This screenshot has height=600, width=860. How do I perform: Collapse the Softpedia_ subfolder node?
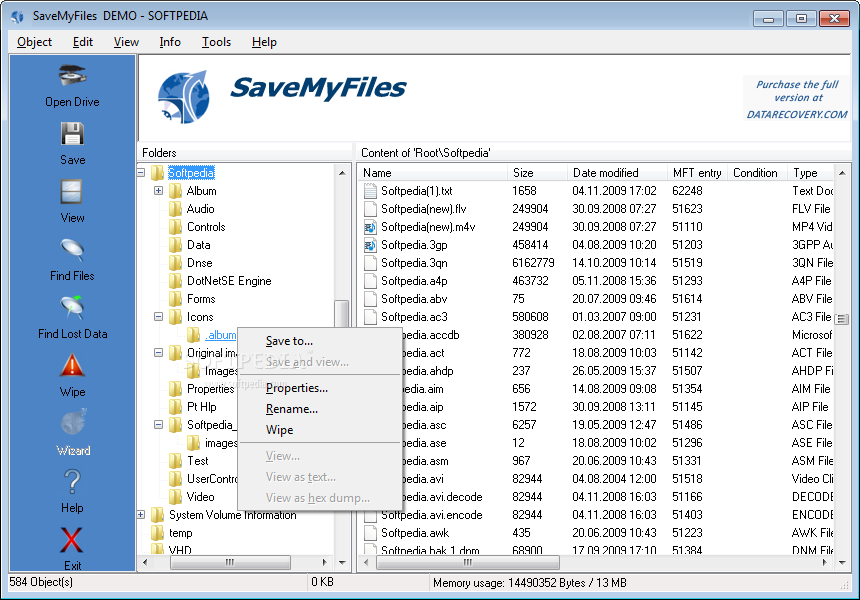159,424
